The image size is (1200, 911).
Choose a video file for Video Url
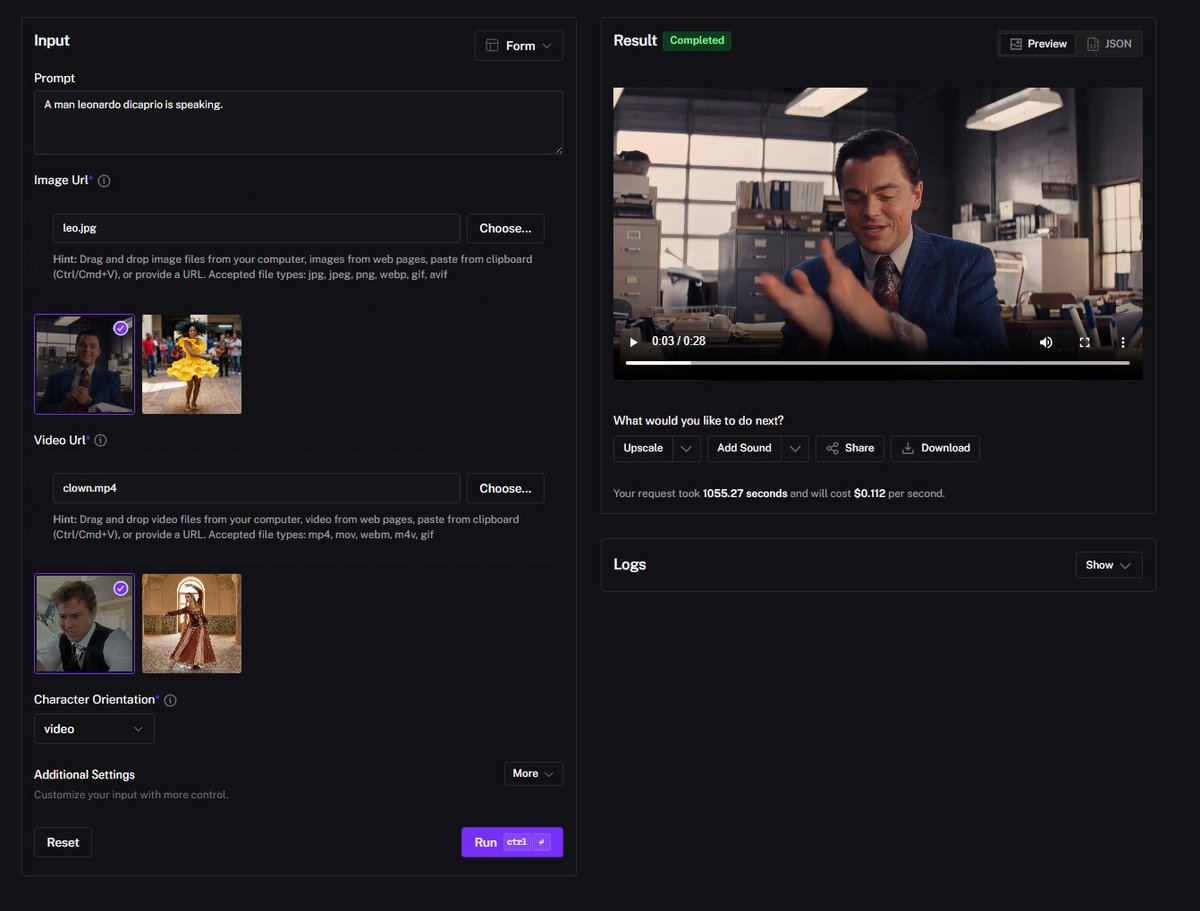pos(505,488)
